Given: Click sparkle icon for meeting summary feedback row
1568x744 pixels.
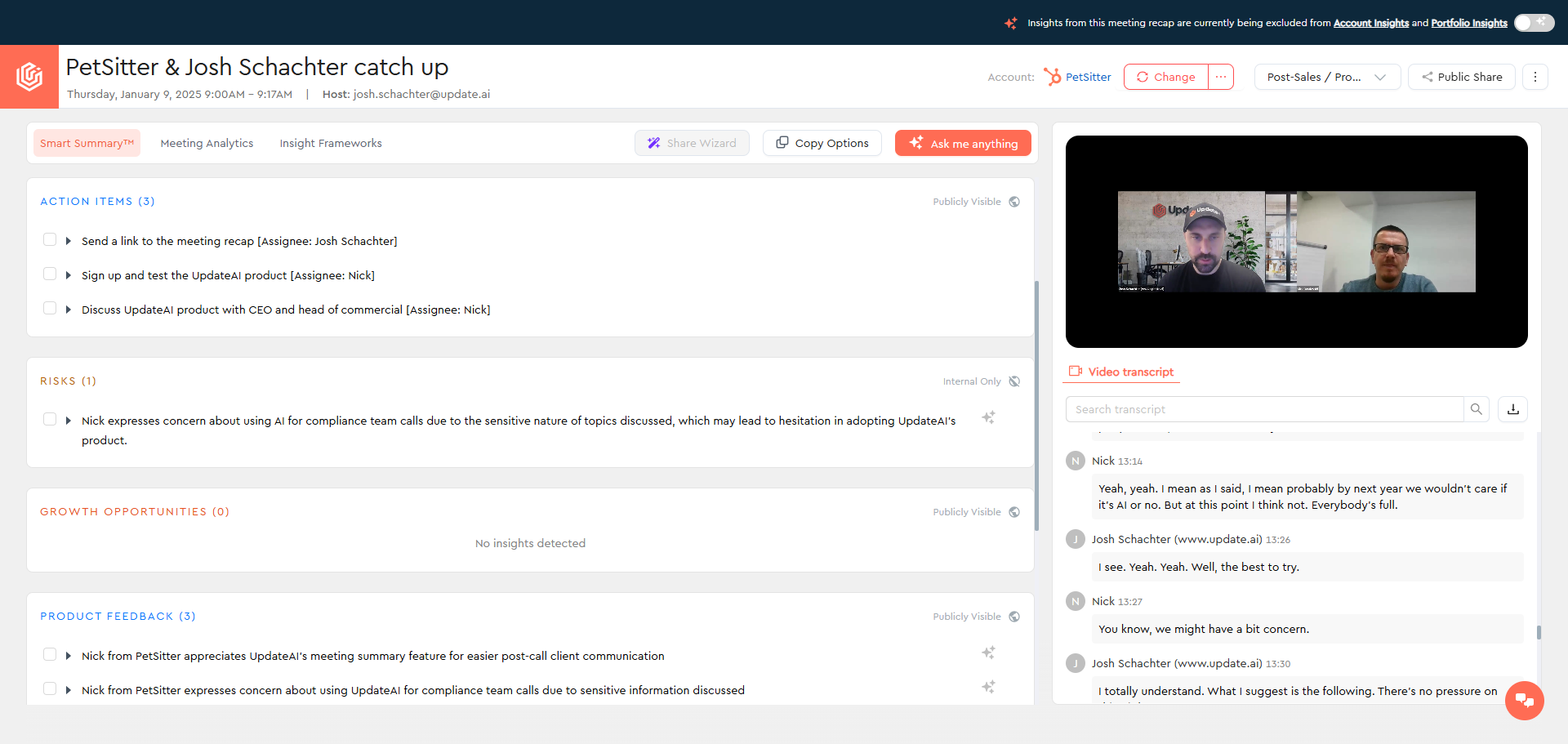Looking at the screenshot, I should pyautogui.click(x=988, y=653).
